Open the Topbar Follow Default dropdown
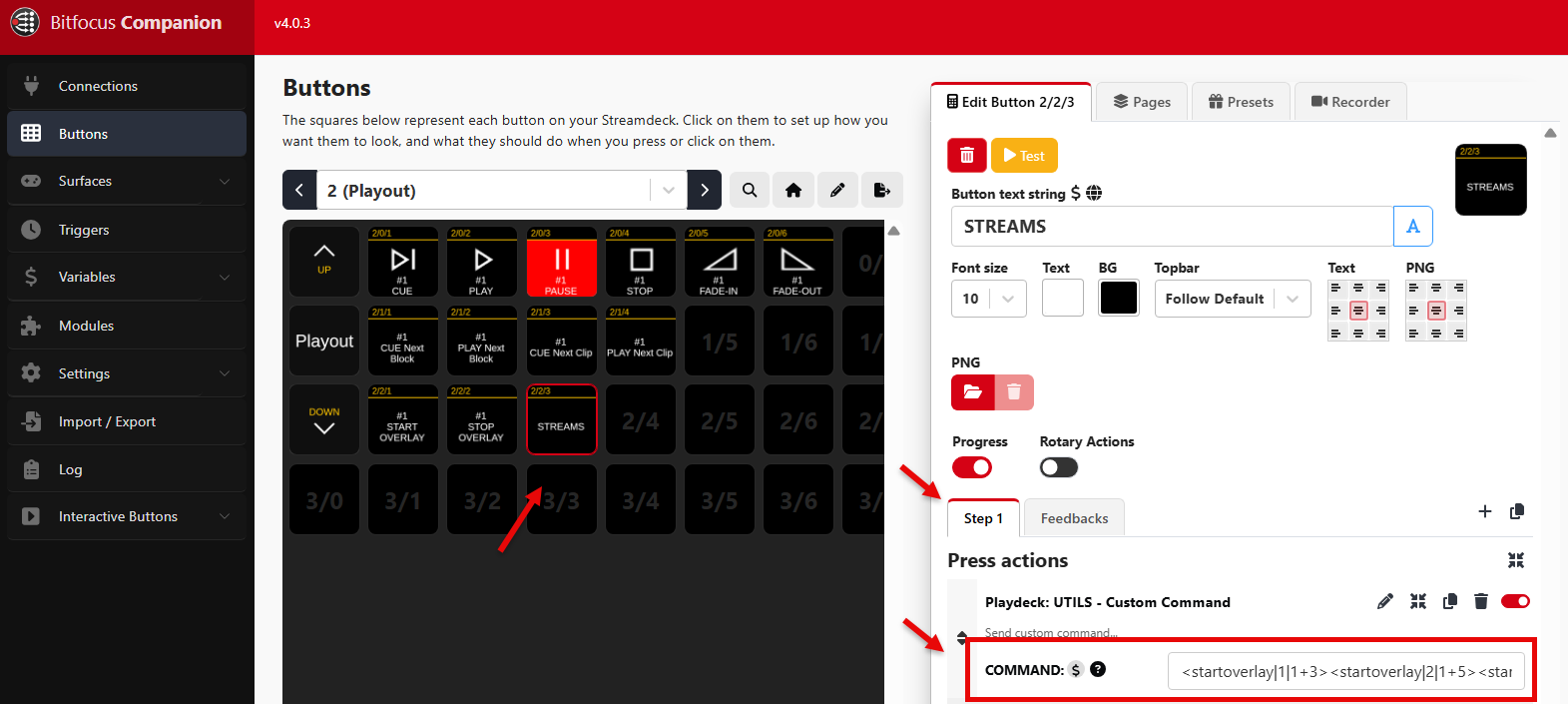This screenshot has width=1568, height=704. coord(1233,299)
